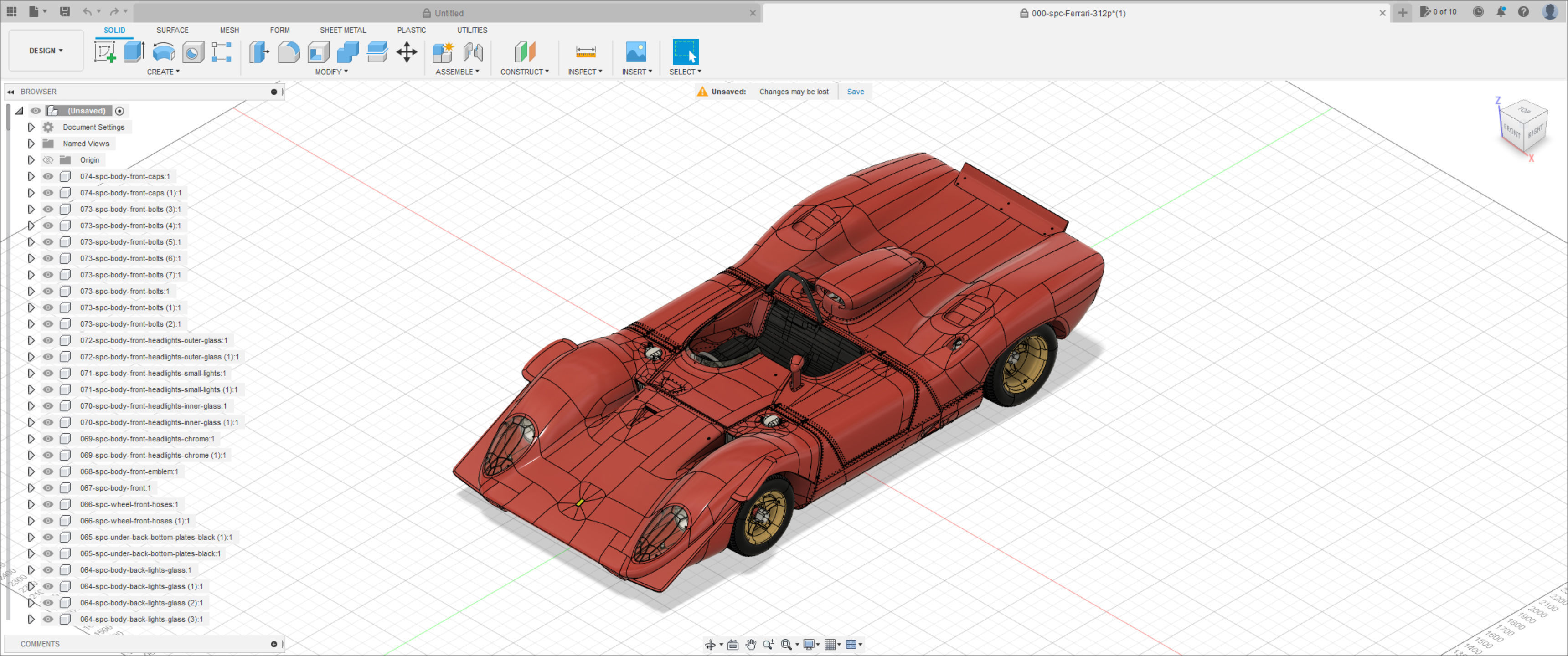Switch to the SHEET METAL tab
The width and height of the screenshot is (1568, 656).
click(x=343, y=30)
